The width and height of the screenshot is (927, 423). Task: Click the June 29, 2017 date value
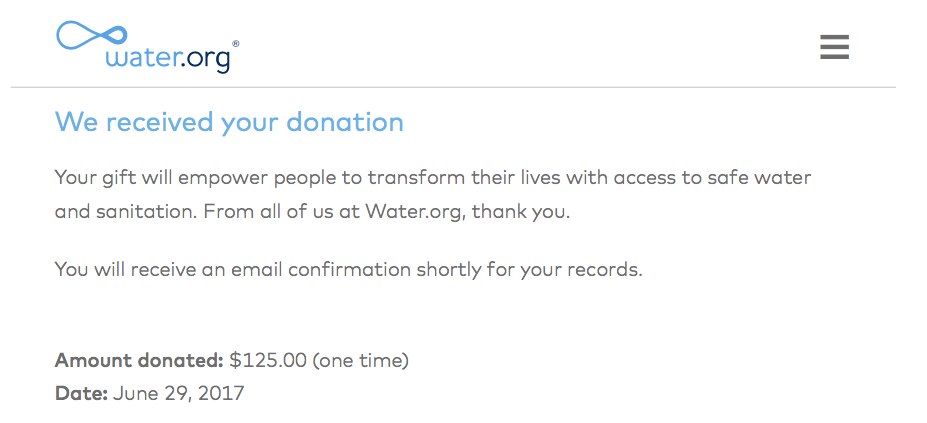tap(178, 393)
